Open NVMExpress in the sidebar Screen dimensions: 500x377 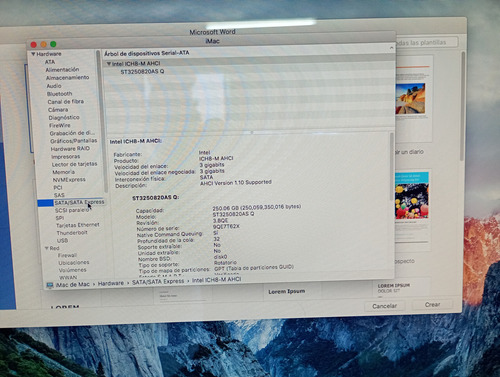click(x=69, y=180)
